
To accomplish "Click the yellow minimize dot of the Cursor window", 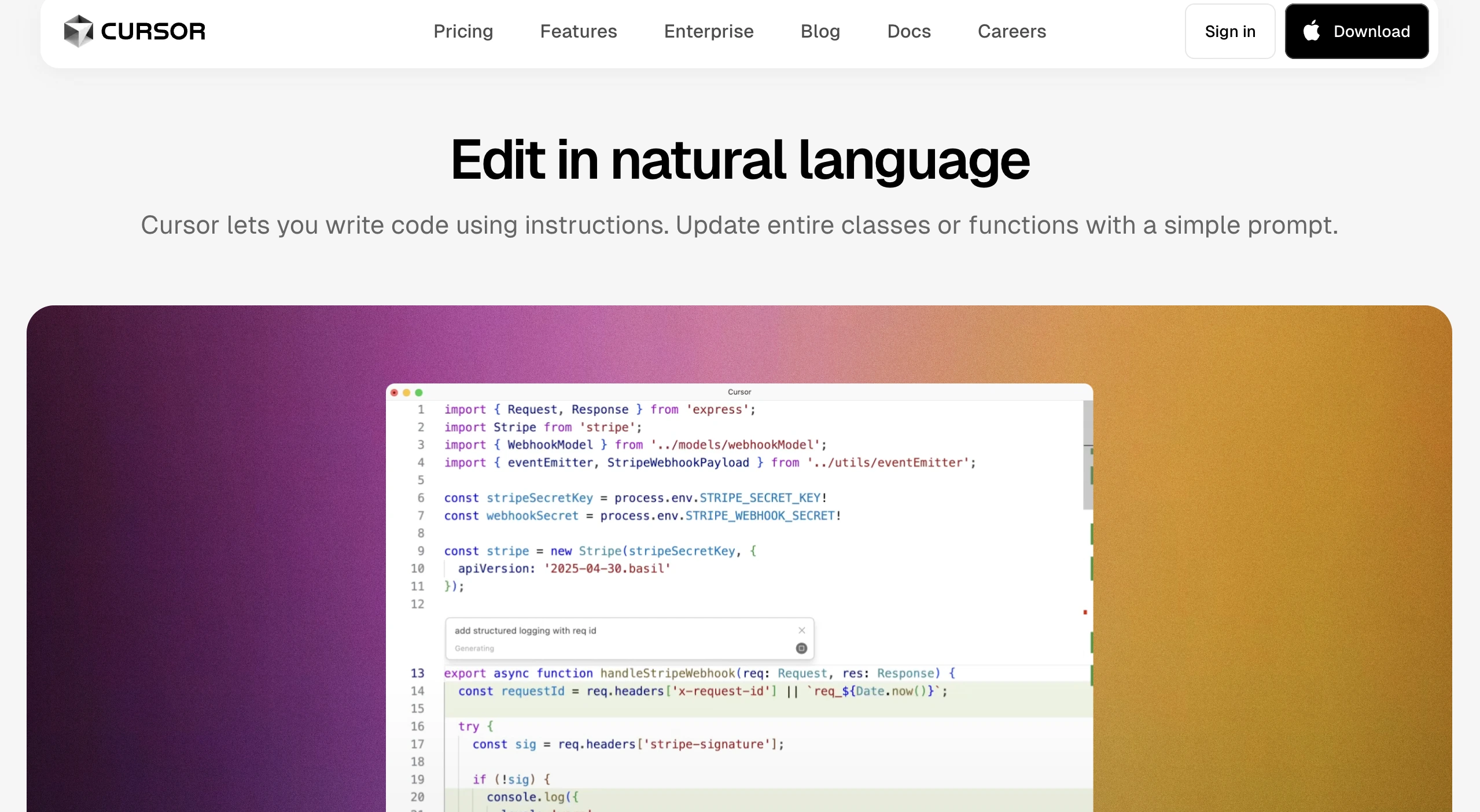I will 406,393.
